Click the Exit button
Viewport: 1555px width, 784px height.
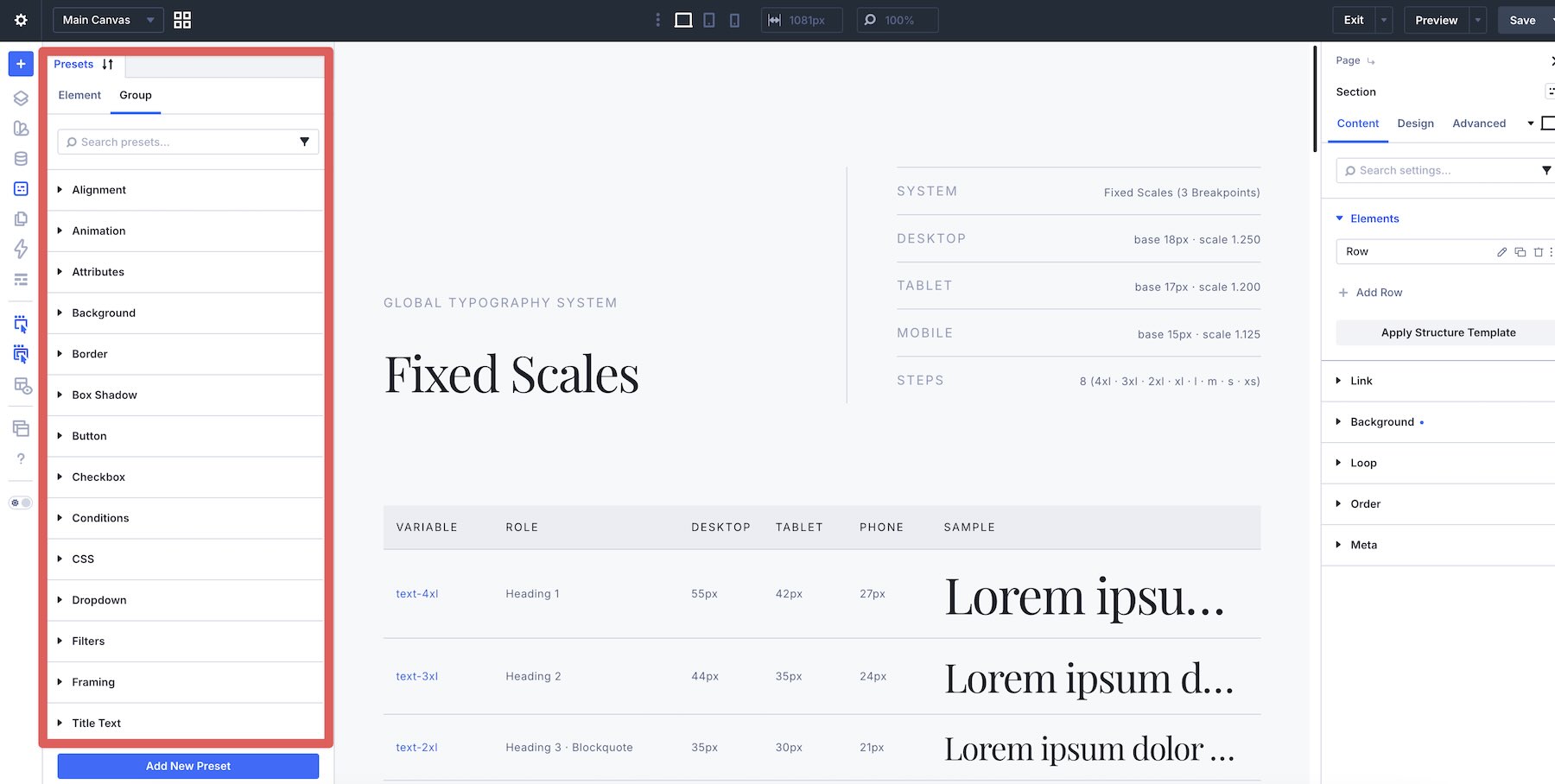[x=1354, y=20]
